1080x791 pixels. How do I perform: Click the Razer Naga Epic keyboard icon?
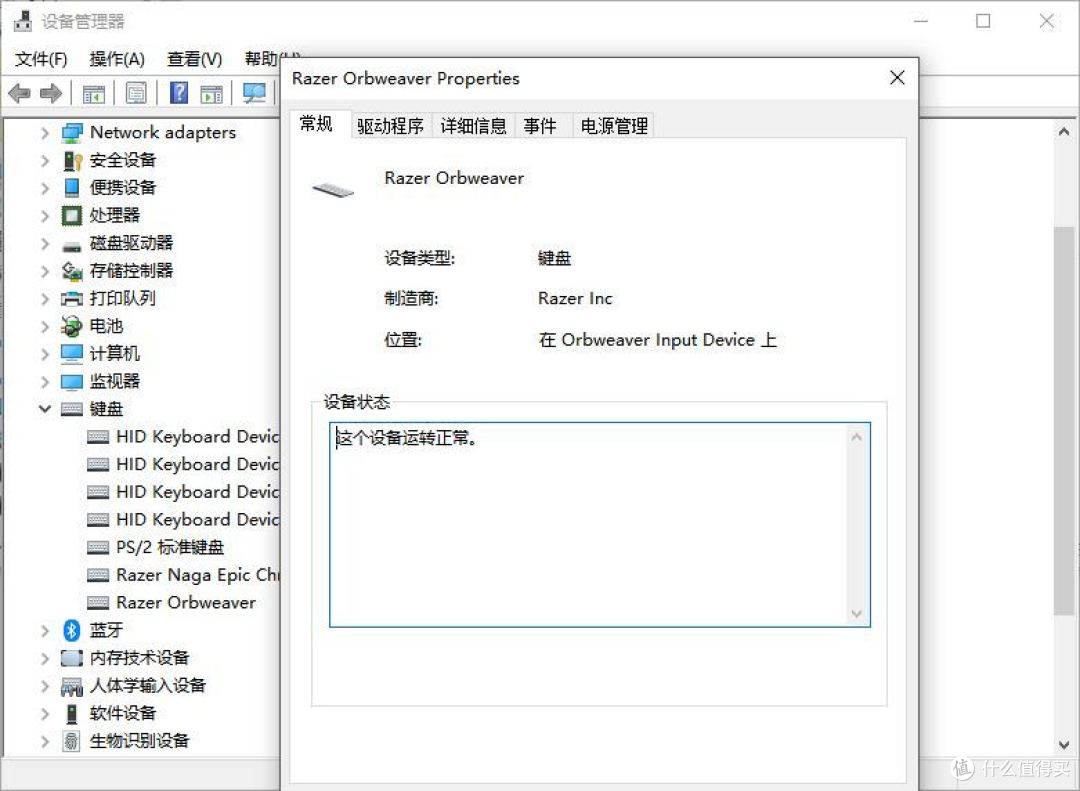coord(98,575)
